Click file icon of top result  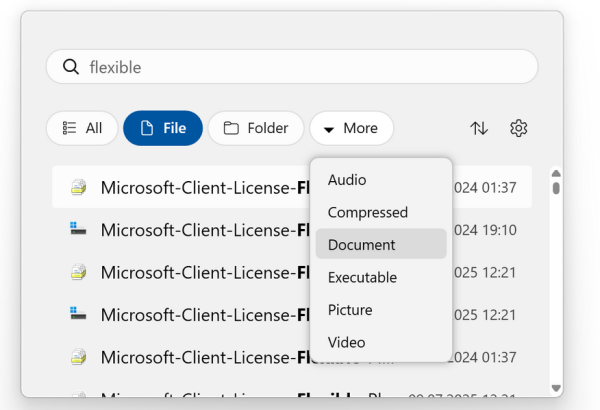[x=78, y=187]
